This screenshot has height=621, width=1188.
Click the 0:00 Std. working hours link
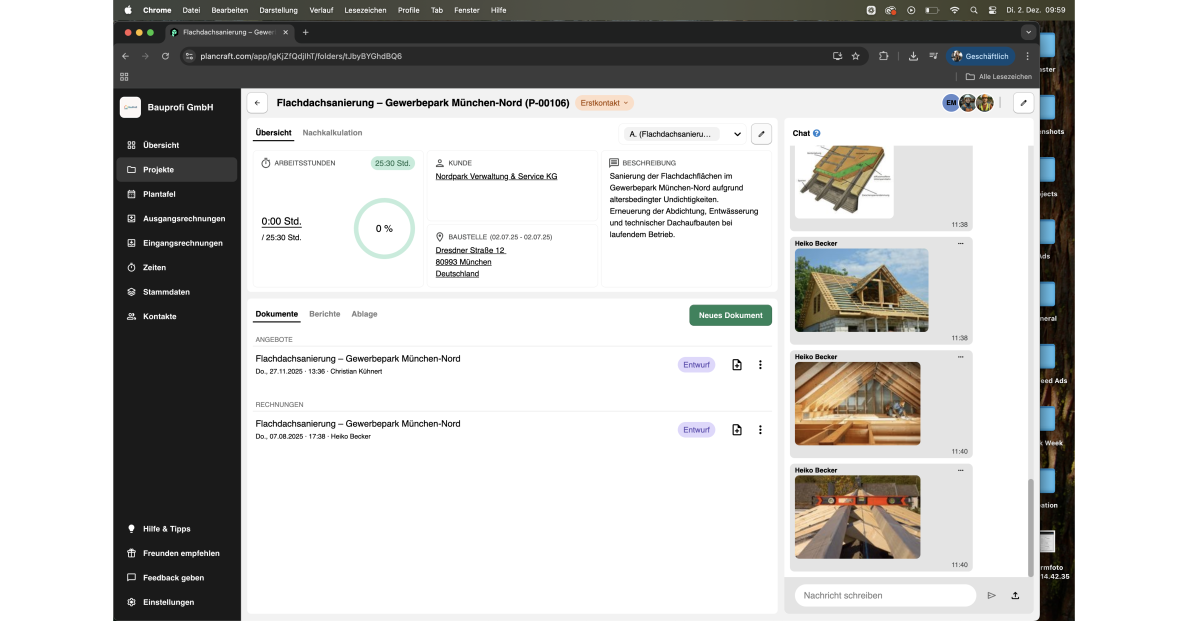click(x=281, y=221)
